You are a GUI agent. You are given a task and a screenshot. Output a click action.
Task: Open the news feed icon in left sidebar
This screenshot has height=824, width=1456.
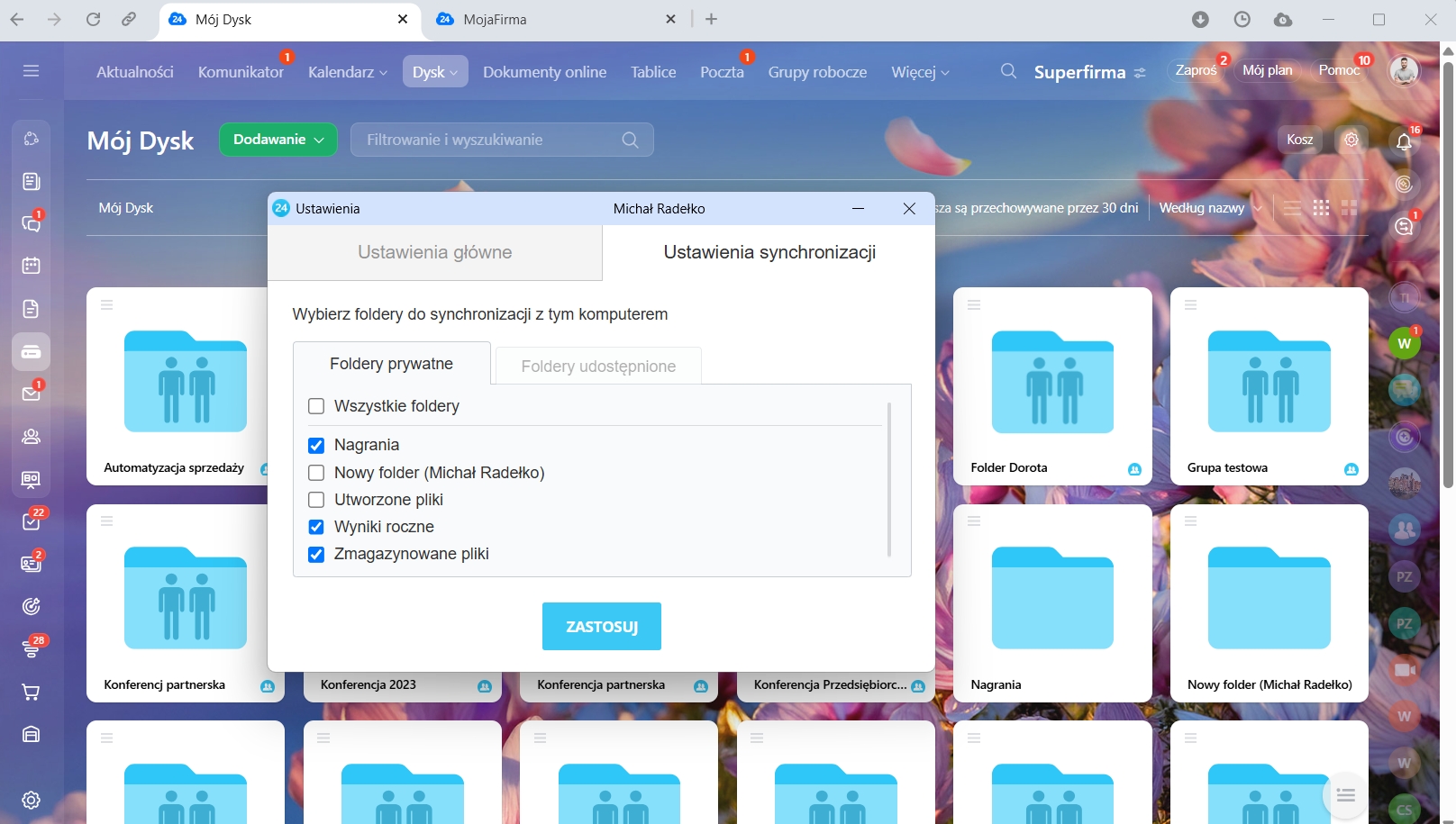(32, 182)
